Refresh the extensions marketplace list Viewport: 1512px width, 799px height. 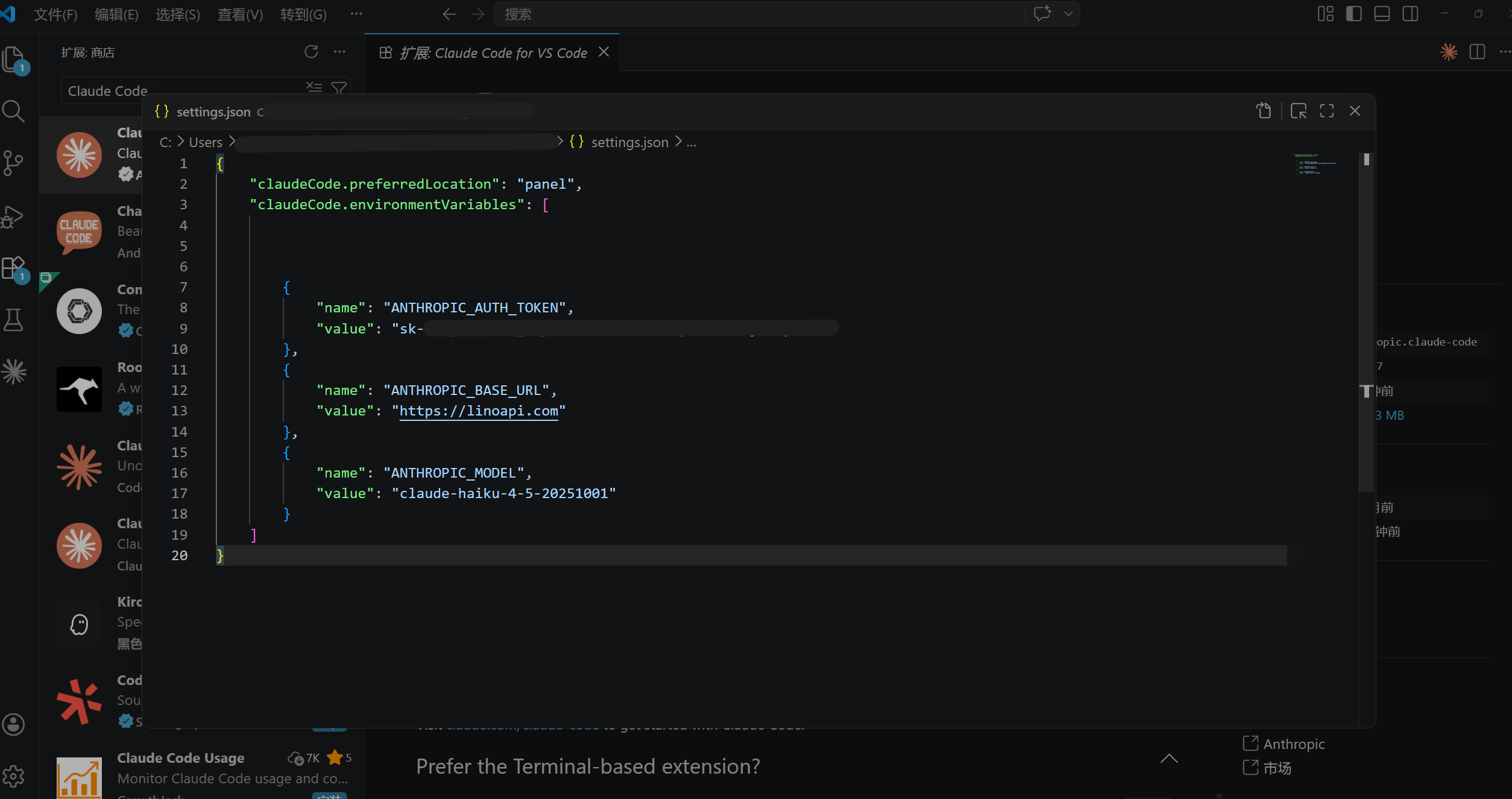pyautogui.click(x=311, y=52)
